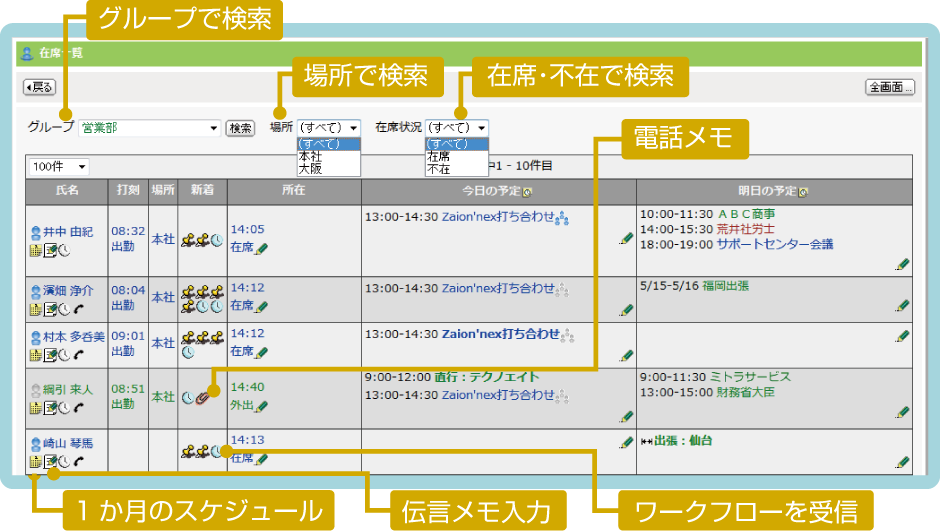
Task: Edit 井中 由紀's presence status with pencil icon
Action: point(262,248)
